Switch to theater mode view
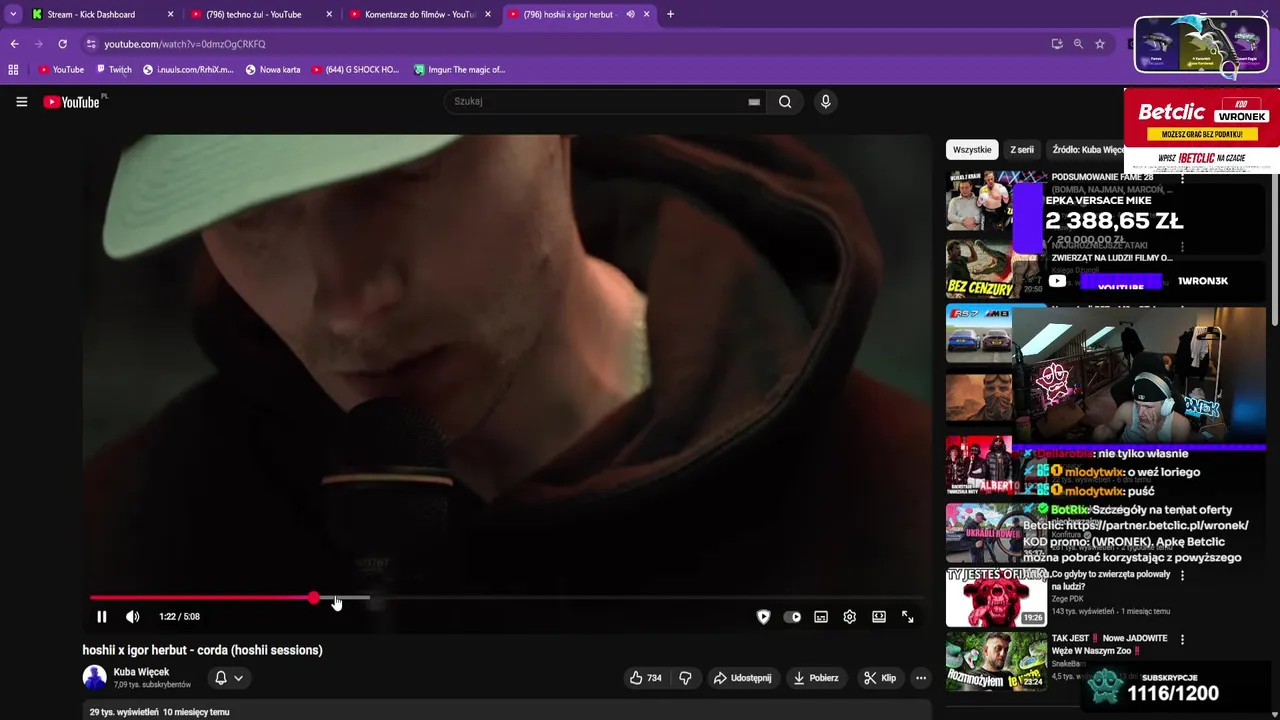 (879, 617)
